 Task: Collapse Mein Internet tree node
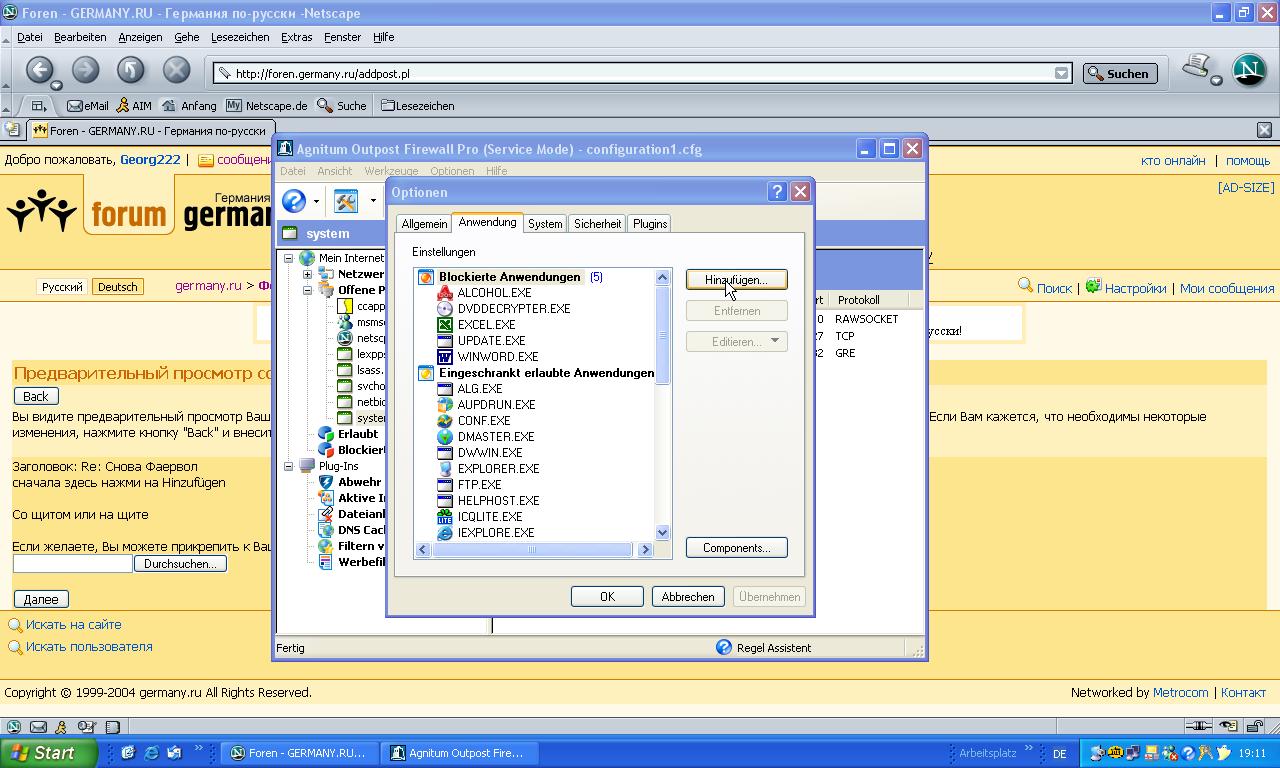288,258
